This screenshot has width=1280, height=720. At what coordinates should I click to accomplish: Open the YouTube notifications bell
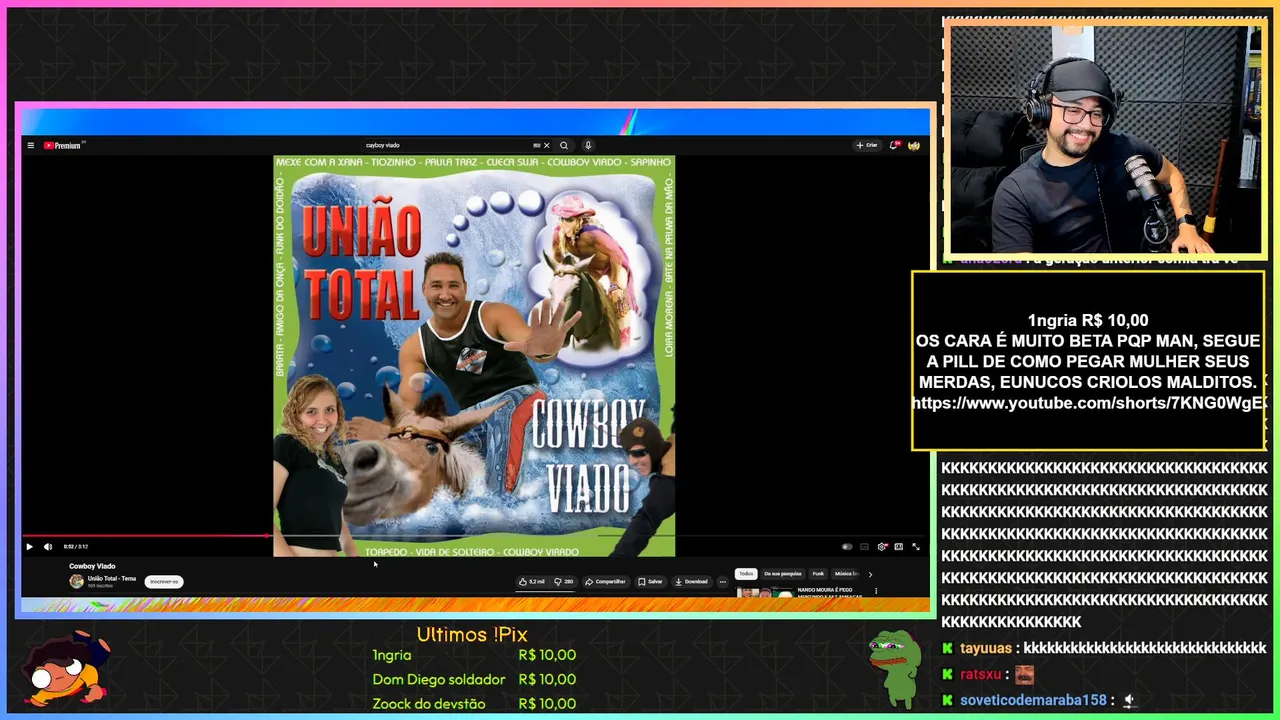(x=895, y=145)
